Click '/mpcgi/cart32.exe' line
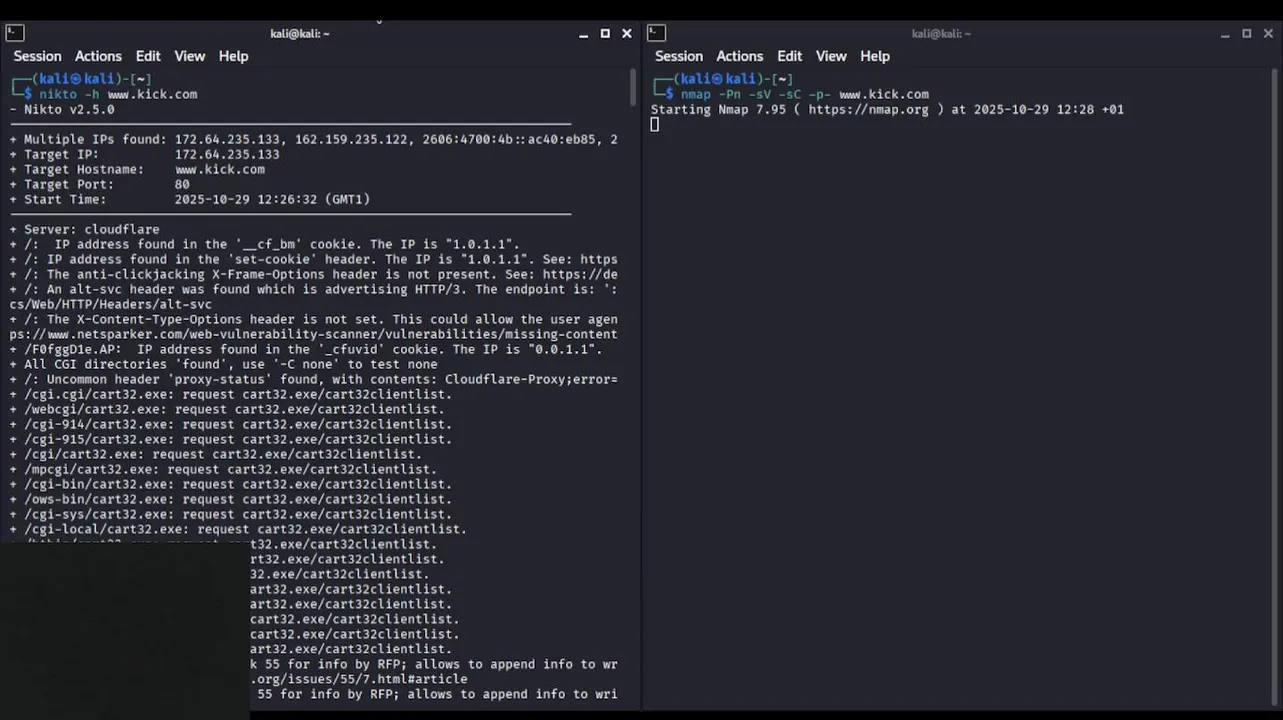Screen dimensions: 1283x720 point(224,469)
